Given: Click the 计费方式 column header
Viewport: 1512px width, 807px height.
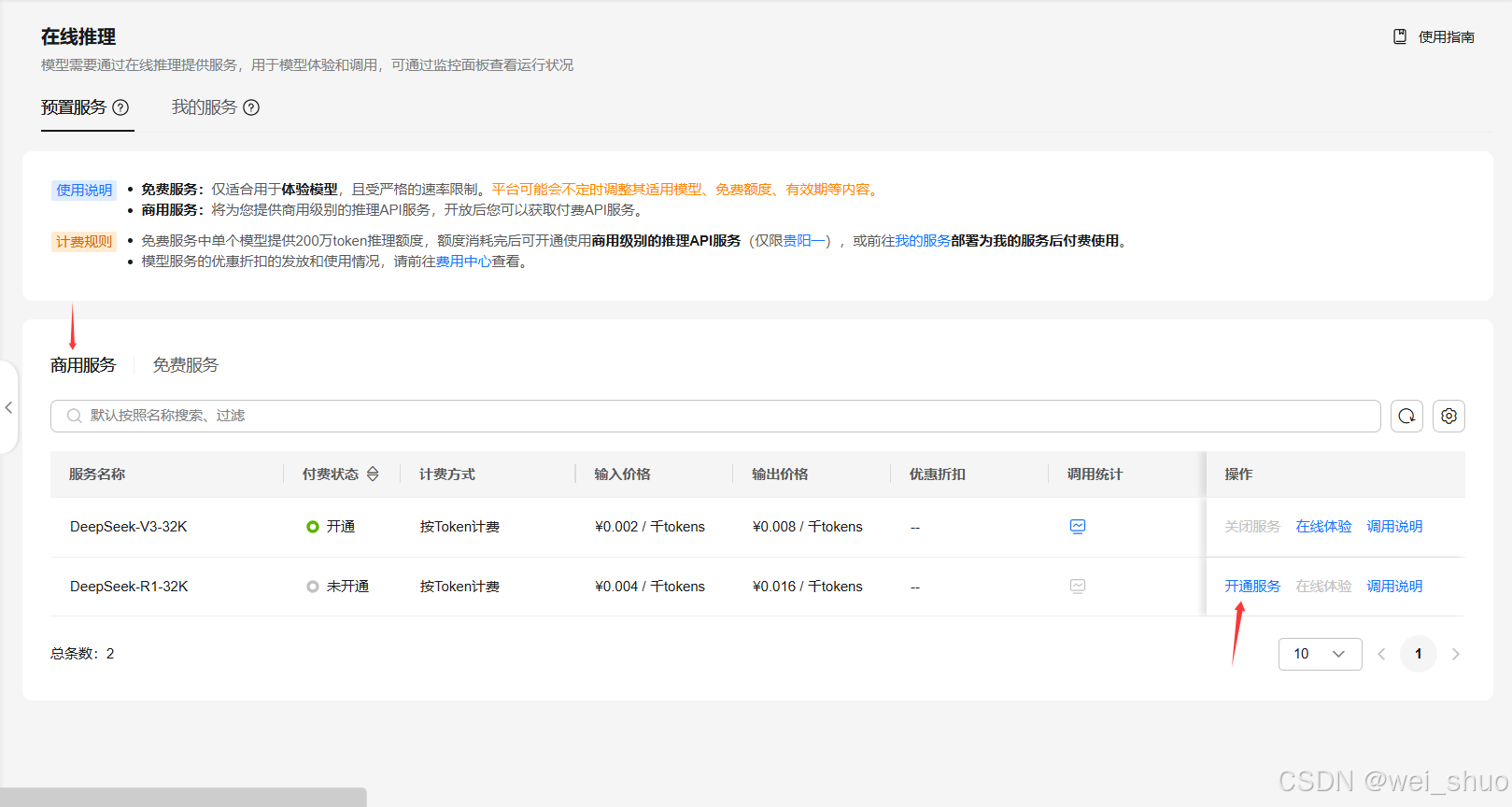Looking at the screenshot, I should (x=447, y=474).
